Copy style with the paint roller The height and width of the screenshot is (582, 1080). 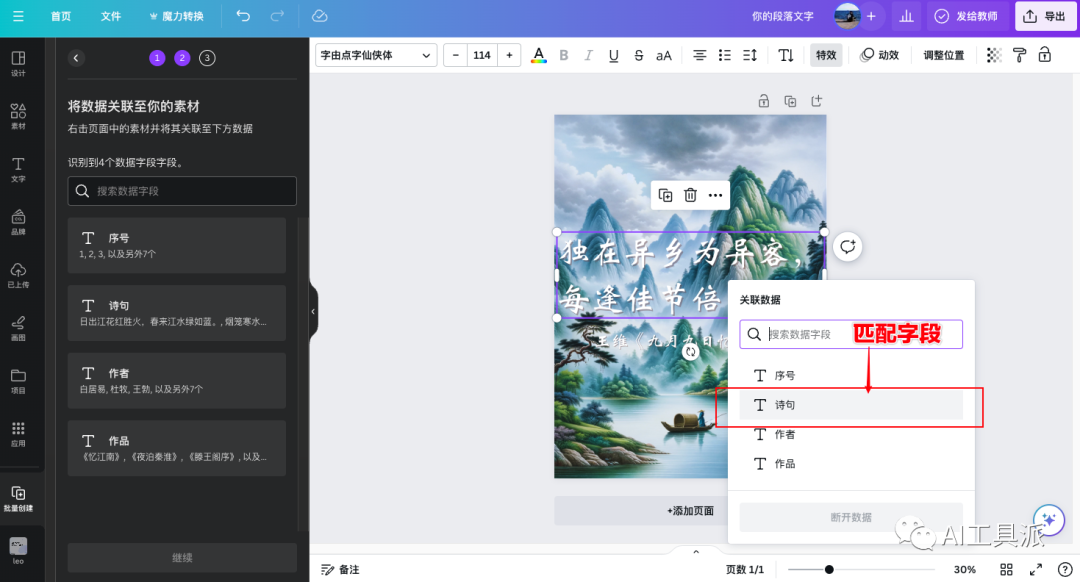[x=1019, y=55]
